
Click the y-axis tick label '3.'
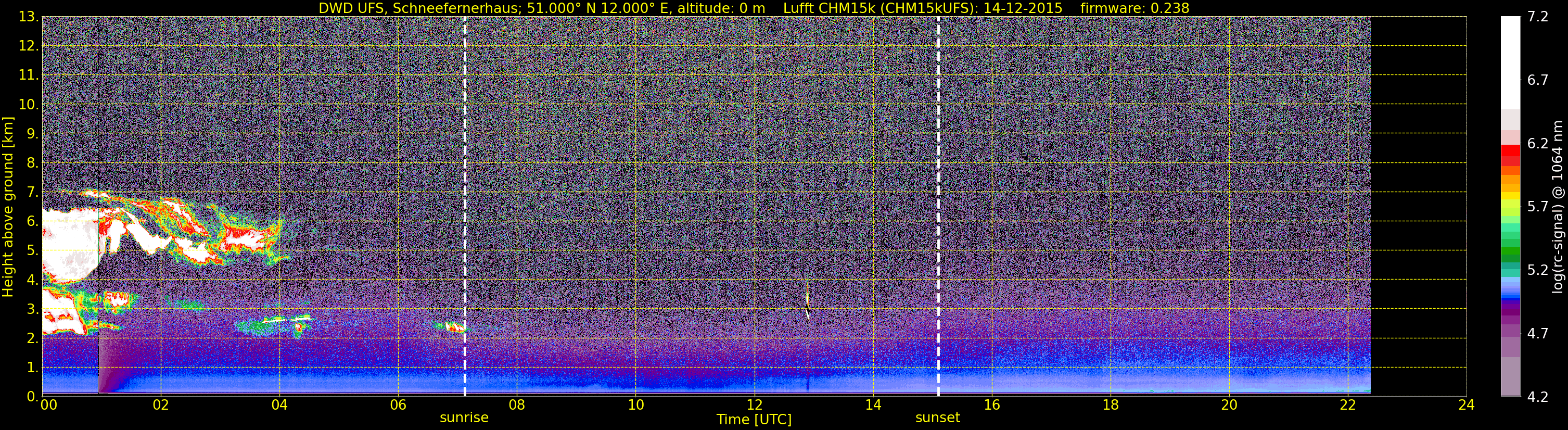point(32,309)
